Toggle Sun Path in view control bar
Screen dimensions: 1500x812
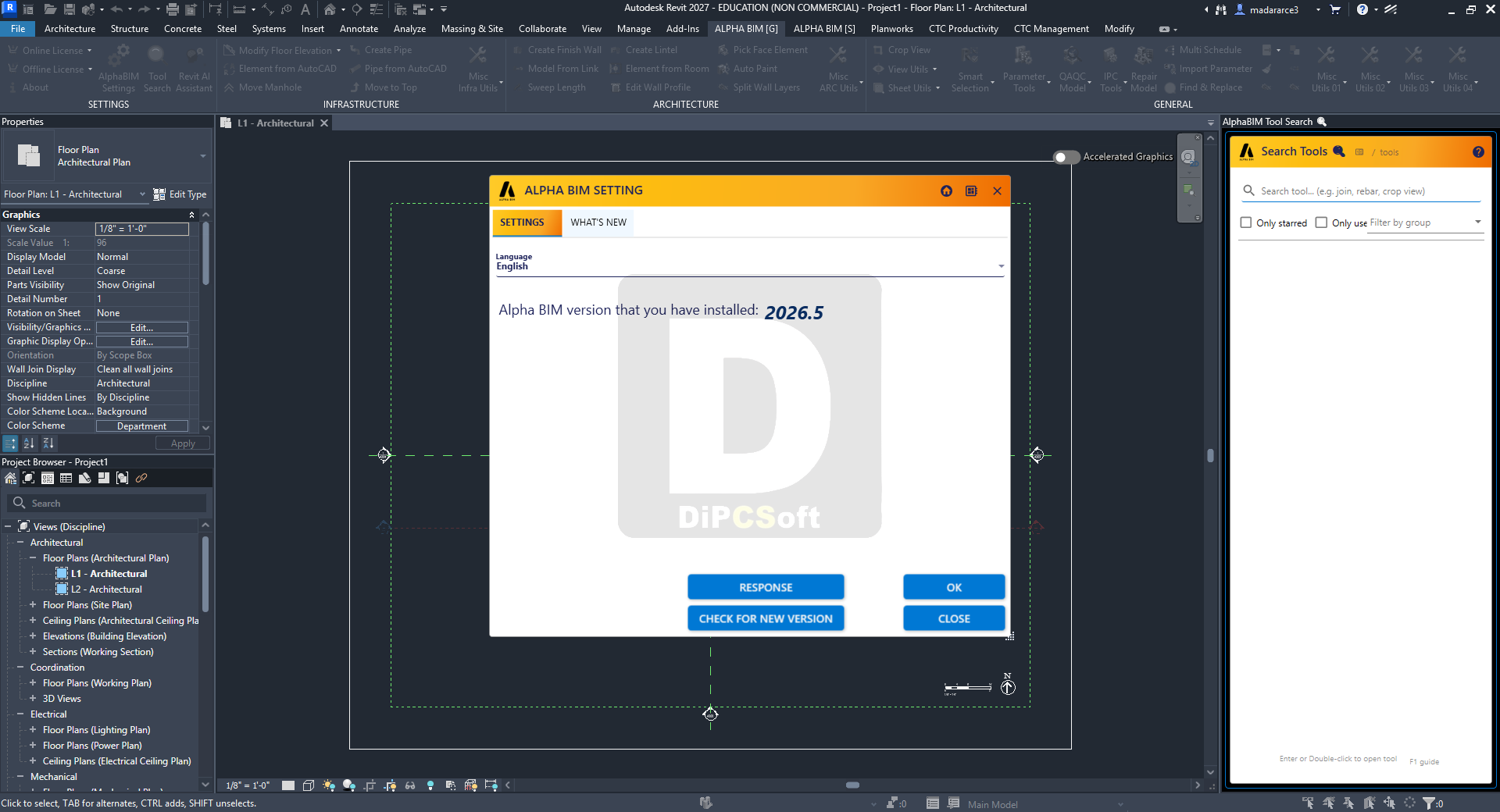(x=329, y=785)
